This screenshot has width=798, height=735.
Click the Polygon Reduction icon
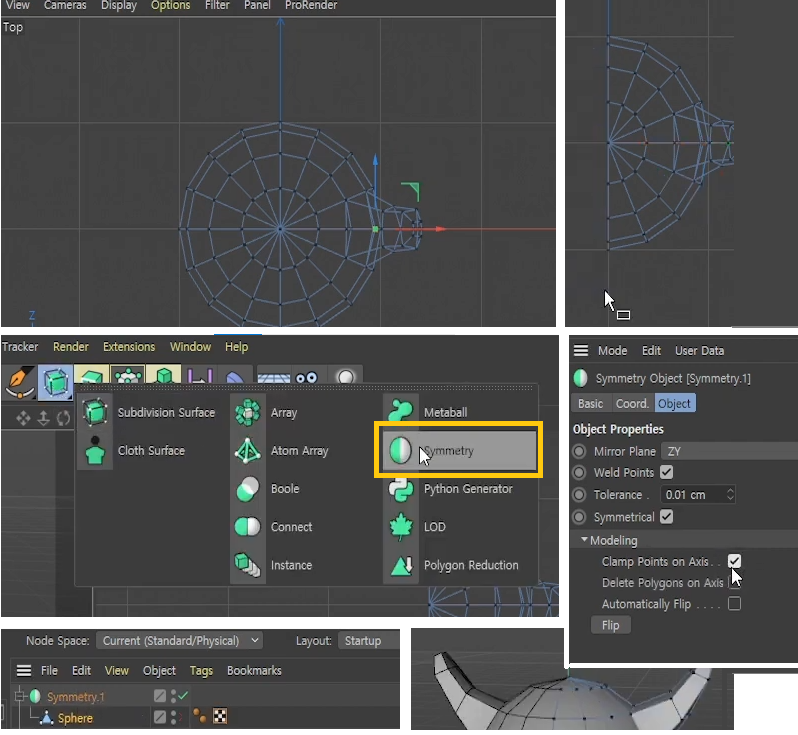[401, 565]
